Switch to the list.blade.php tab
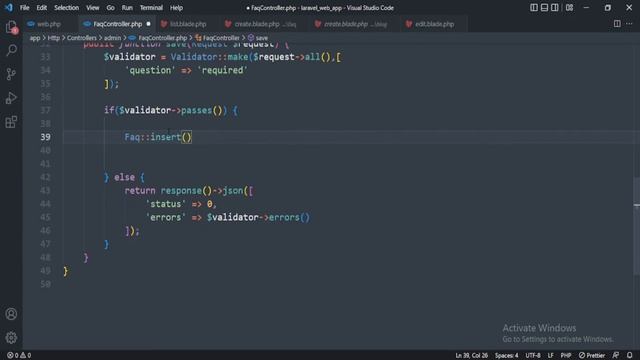The width and height of the screenshot is (640, 360). [188, 24]
